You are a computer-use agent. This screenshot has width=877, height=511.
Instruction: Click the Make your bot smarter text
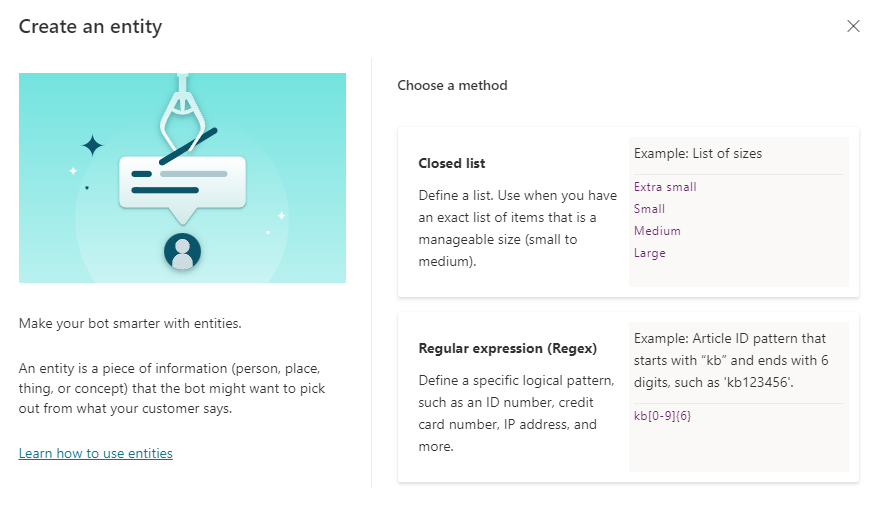click(130, 324)
